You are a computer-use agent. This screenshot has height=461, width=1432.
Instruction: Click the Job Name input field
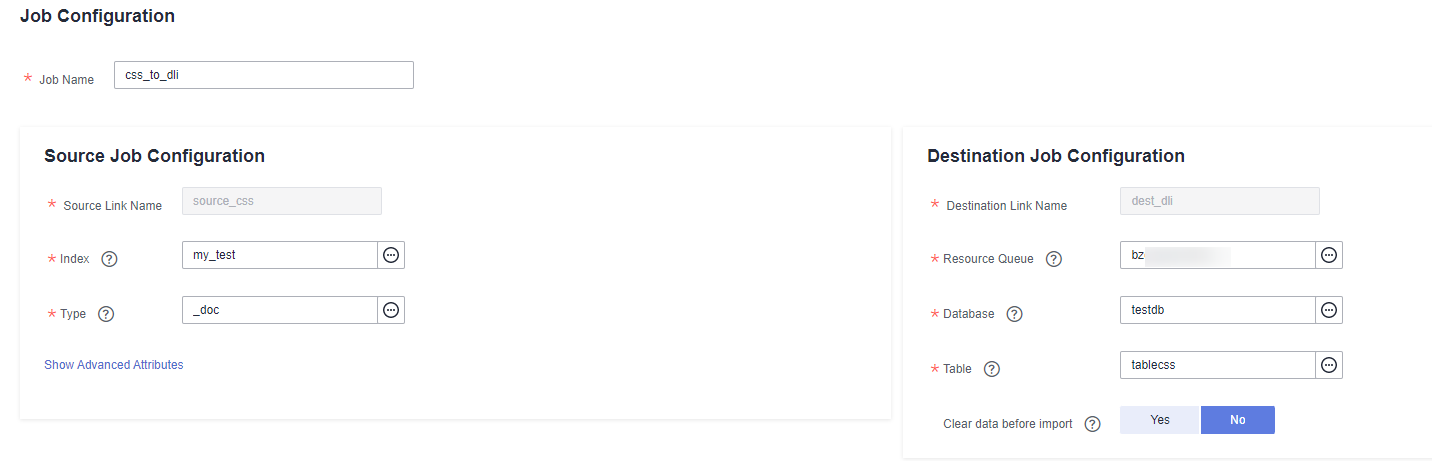264,75
